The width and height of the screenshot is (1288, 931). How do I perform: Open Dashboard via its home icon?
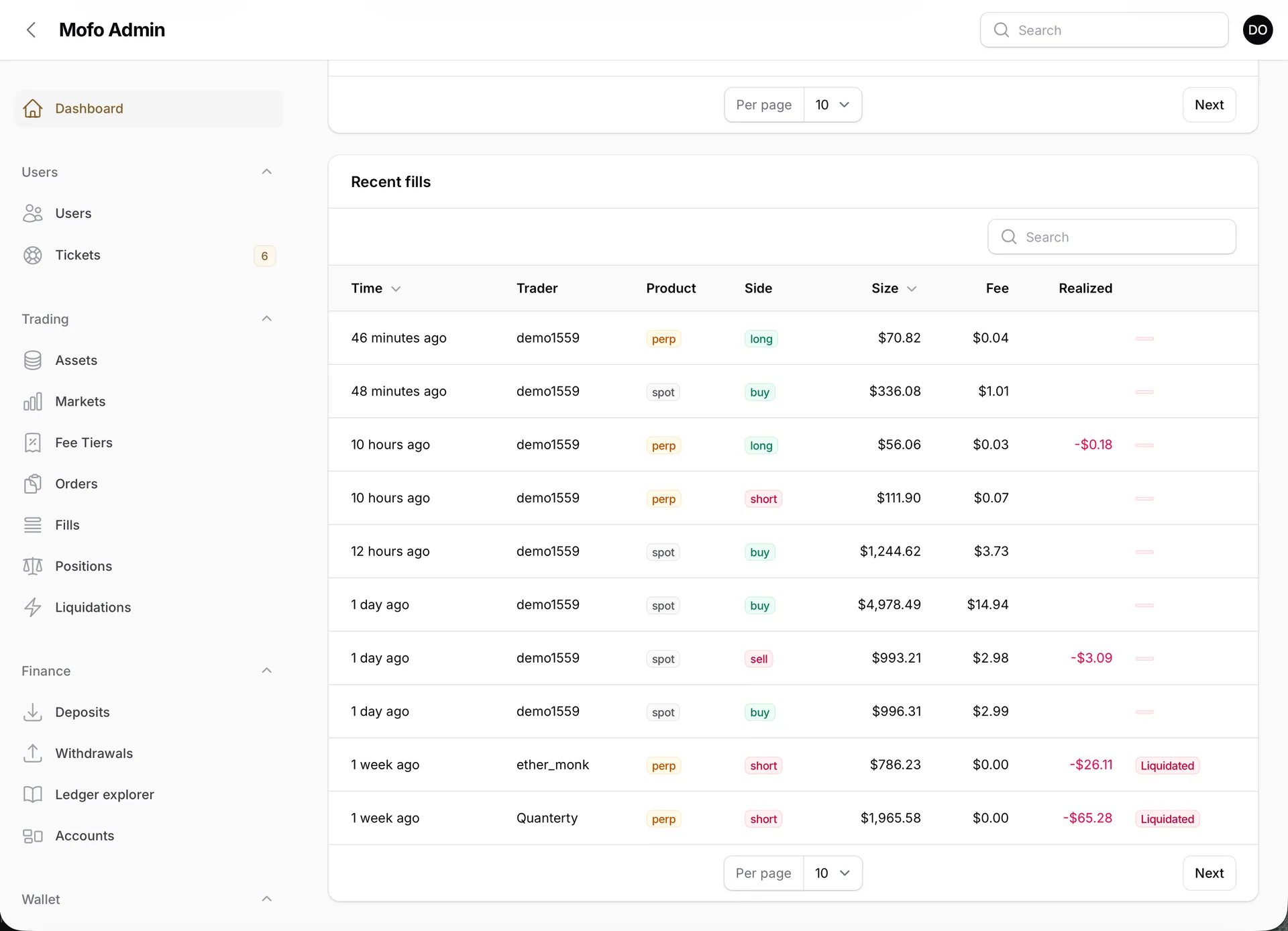pos(33,109)
